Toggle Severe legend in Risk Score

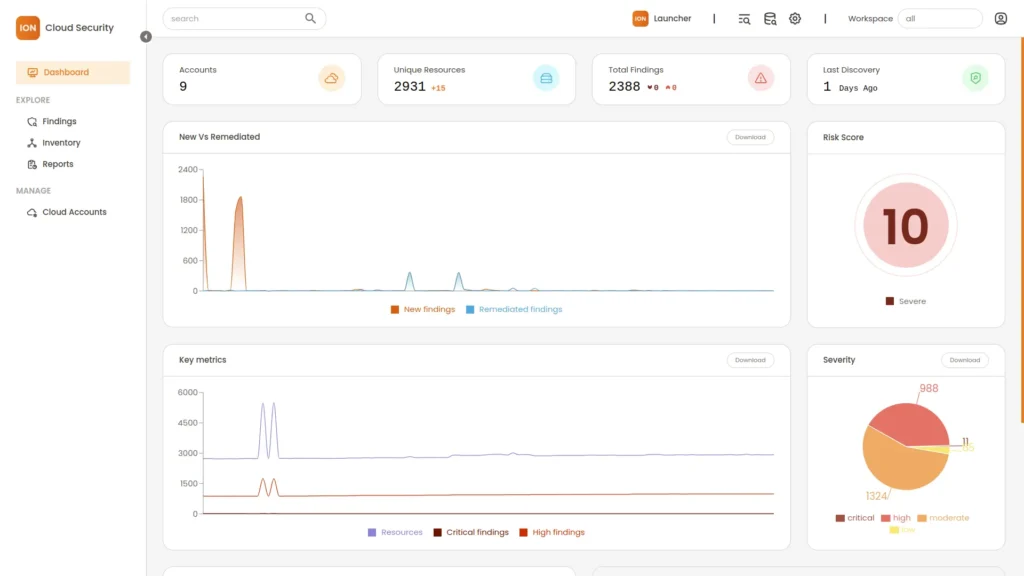[x=906, y=301]
